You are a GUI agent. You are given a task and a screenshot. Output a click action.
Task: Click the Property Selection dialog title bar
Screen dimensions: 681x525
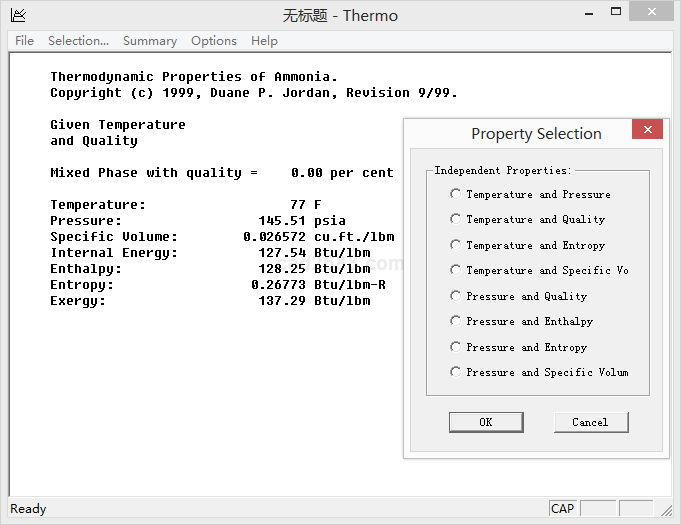[520, 134]
